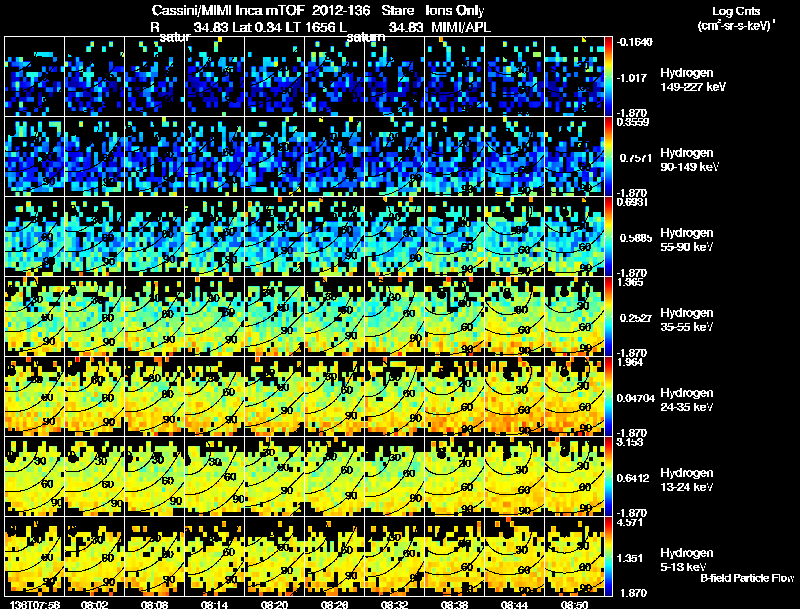Select the 08:26 time label on bottom axis
This screenshot has width=800, height=609.
(x=334, y=604)
